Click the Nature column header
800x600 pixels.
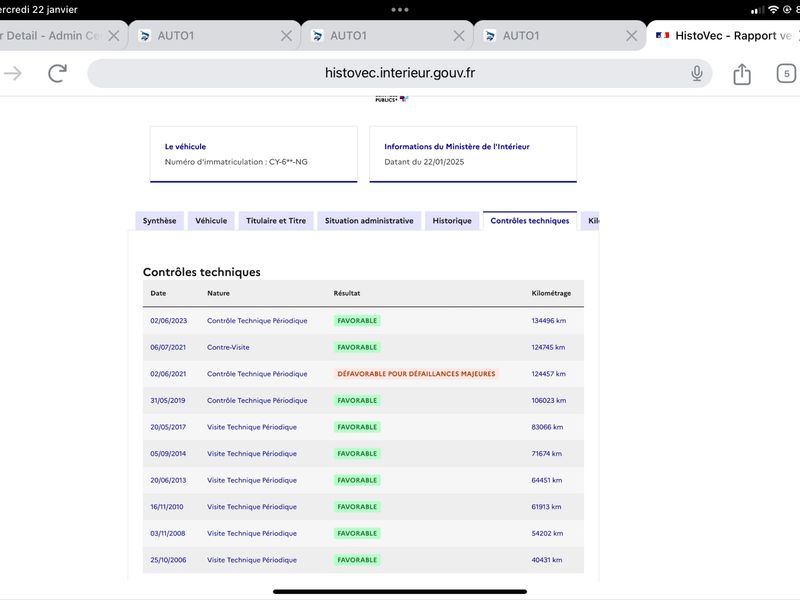218,293
